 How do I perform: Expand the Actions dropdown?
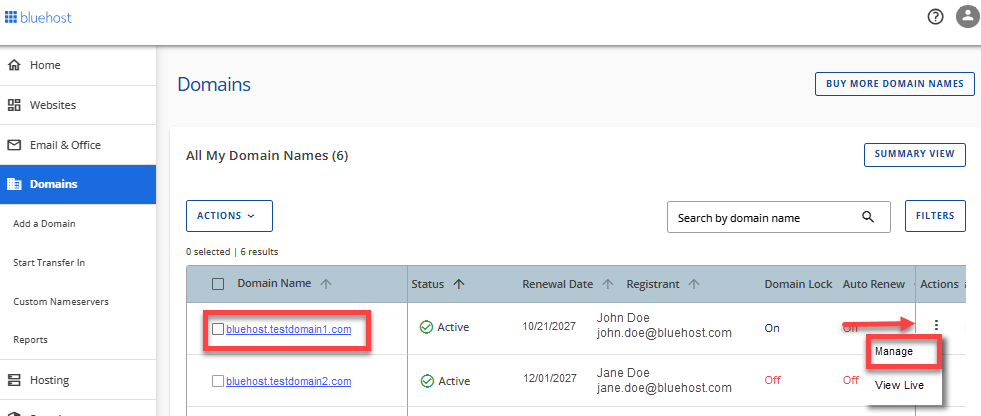pyautogui.click(x=229, y=216)
